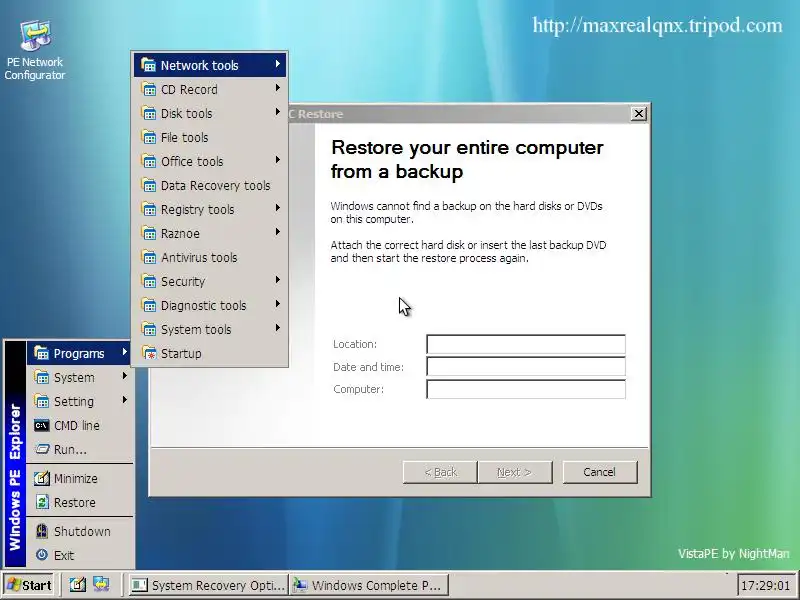The width and height of the screenshot is (800, 600).
Task: Open the Startup menu entry
Action: point(210,353)
